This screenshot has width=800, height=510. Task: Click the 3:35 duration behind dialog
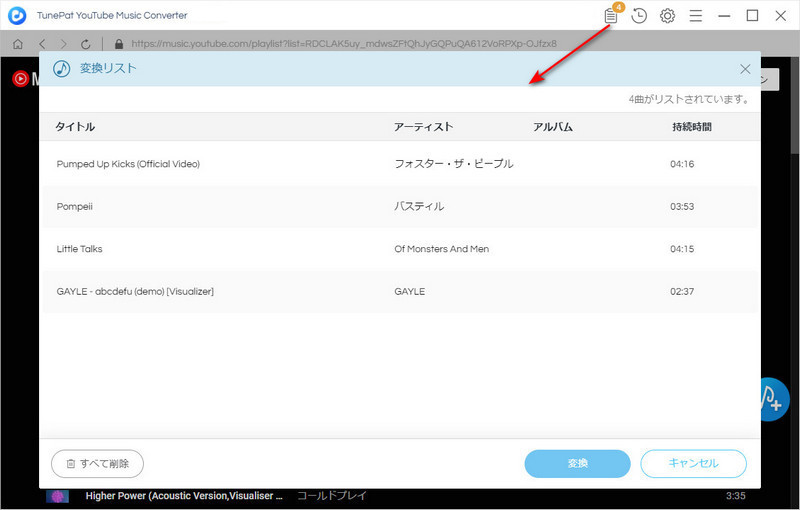[735, 496]
